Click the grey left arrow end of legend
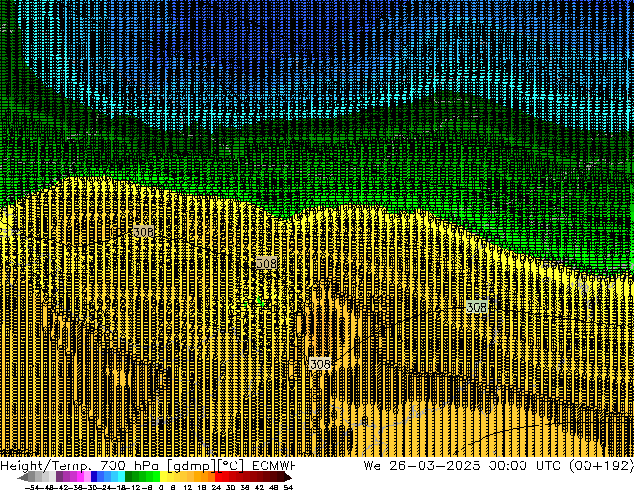 pyautogui.click(x=23, y=477)
